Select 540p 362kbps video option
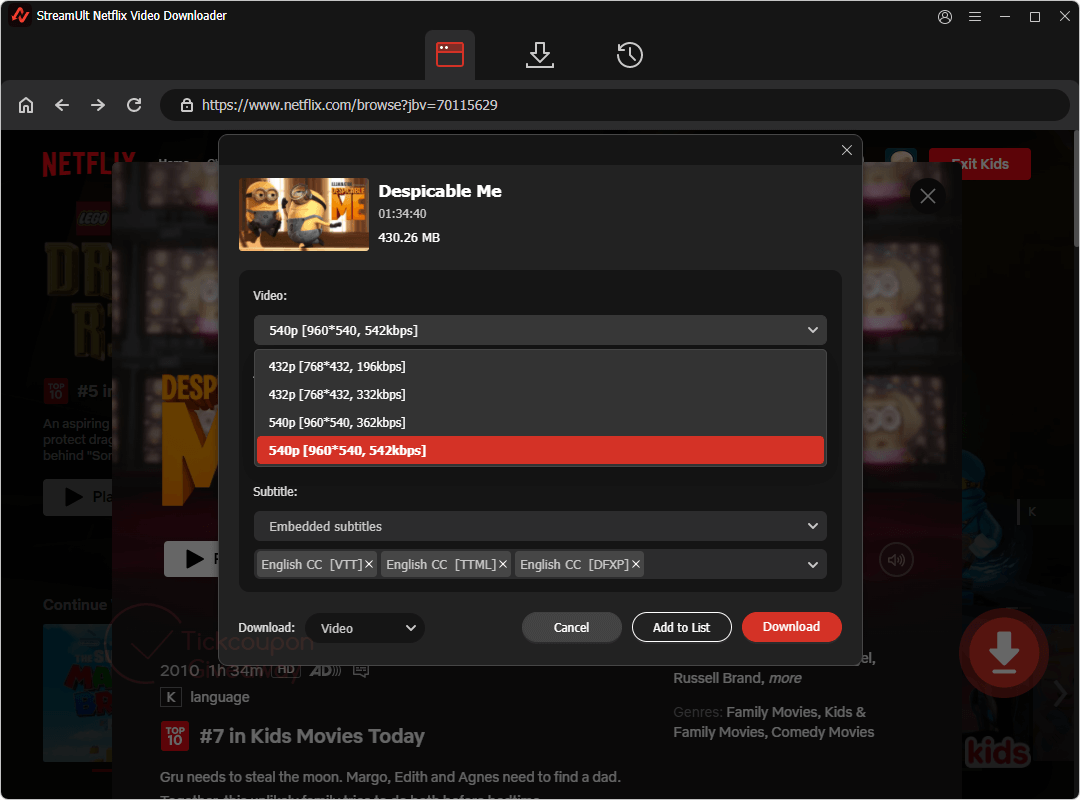This screenshot has height=800, width=1080. [540, 422]
